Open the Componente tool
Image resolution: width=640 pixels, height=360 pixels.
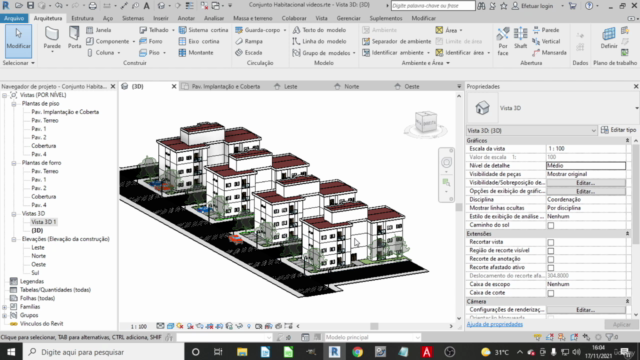click(x=108, y=41)
